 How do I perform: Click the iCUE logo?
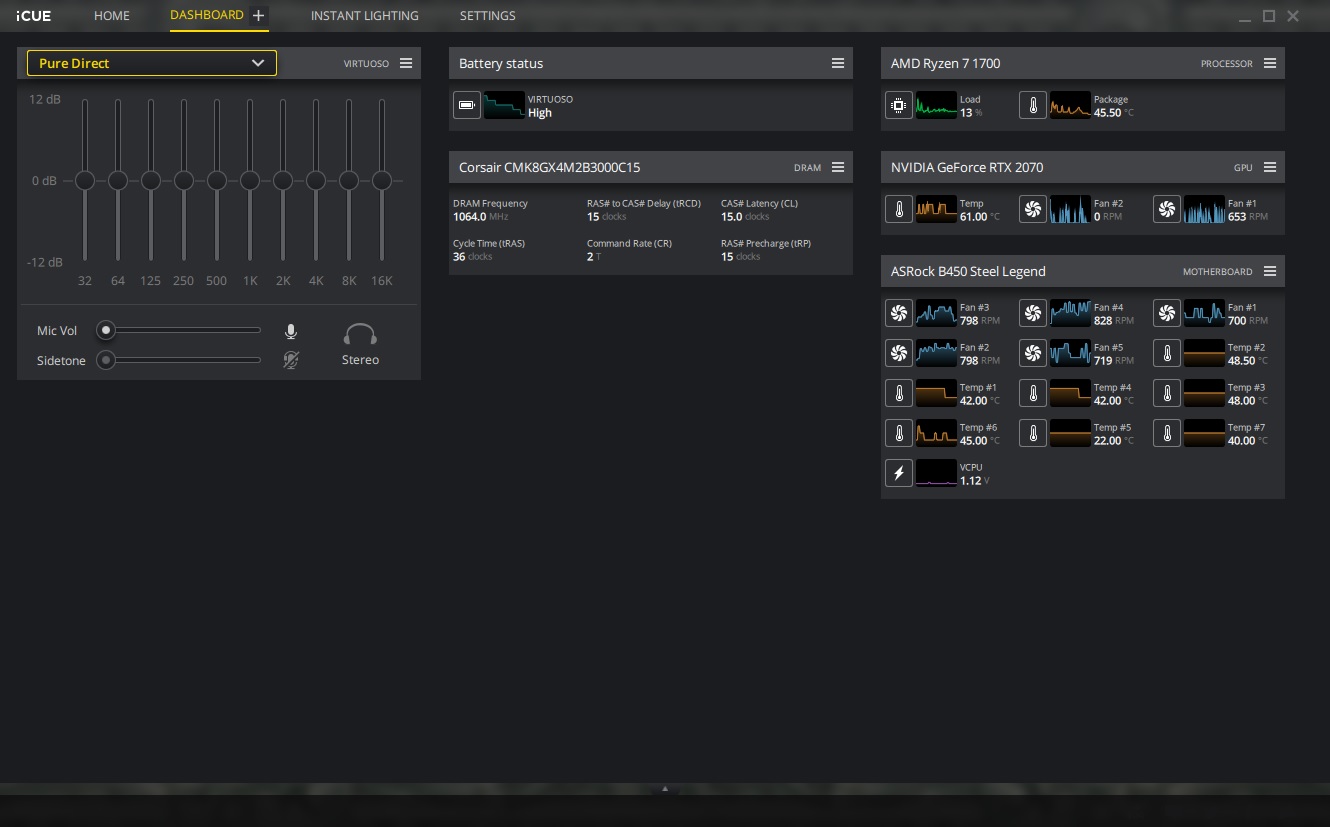pyautogui.click(x=34, y=15)
